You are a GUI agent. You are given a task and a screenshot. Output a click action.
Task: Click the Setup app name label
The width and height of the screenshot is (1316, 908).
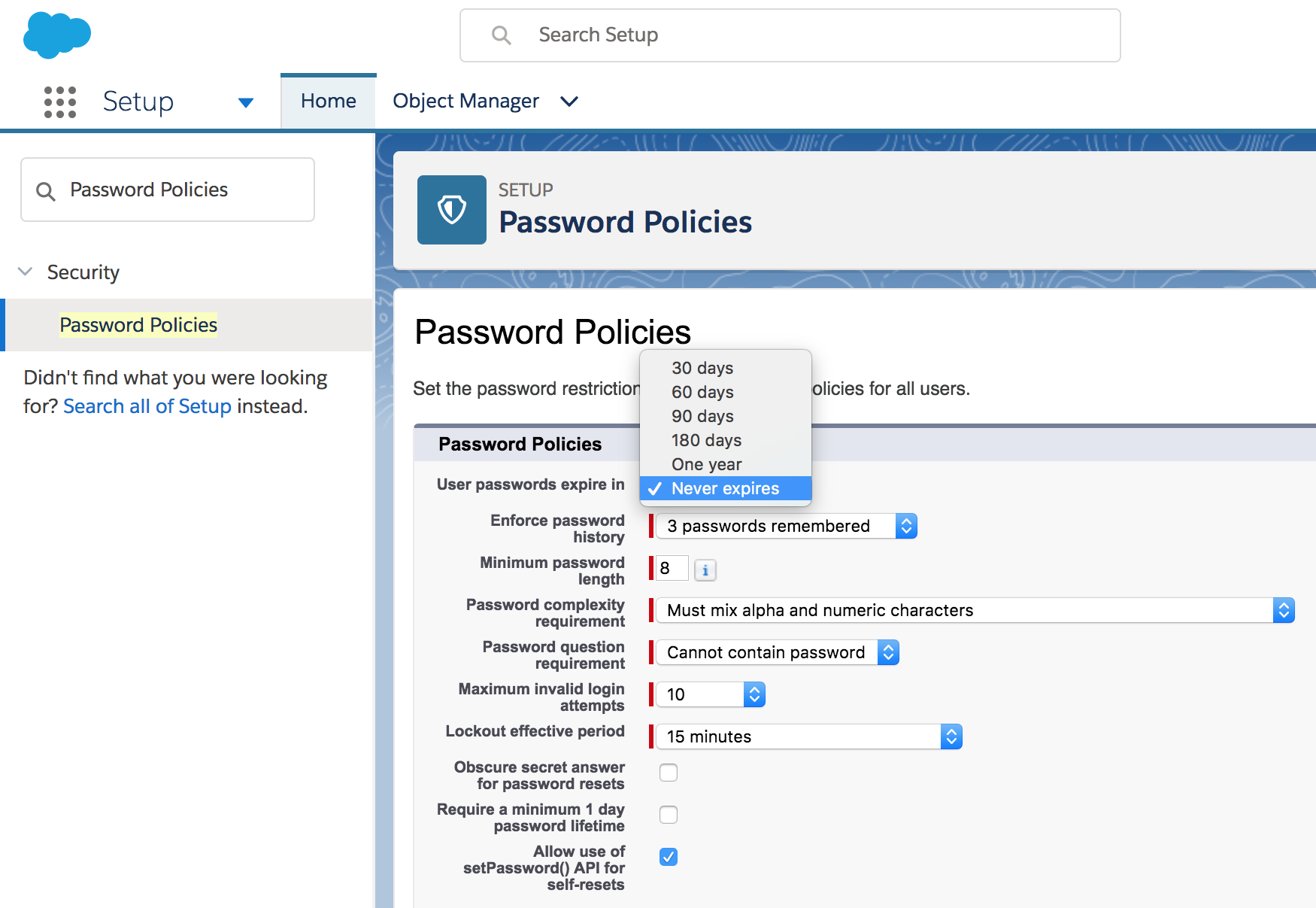pos(138,102)
